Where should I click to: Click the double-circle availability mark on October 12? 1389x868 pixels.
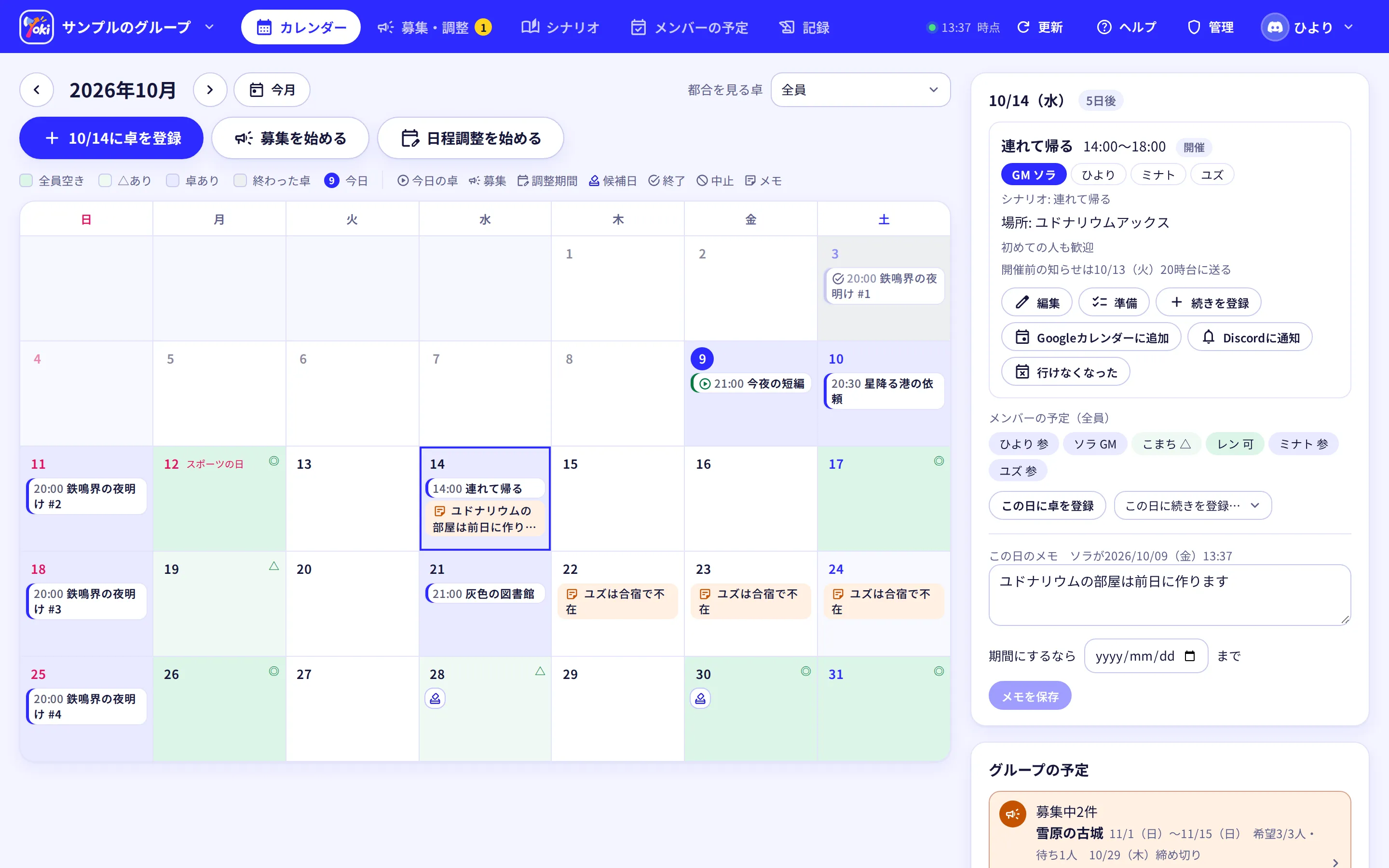coord(274,461)
